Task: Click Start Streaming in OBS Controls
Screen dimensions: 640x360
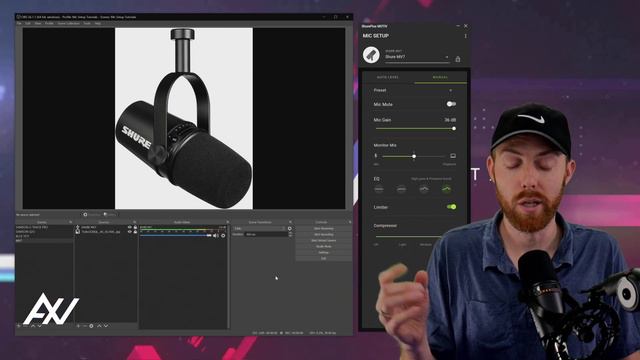Action: point(324,229)
